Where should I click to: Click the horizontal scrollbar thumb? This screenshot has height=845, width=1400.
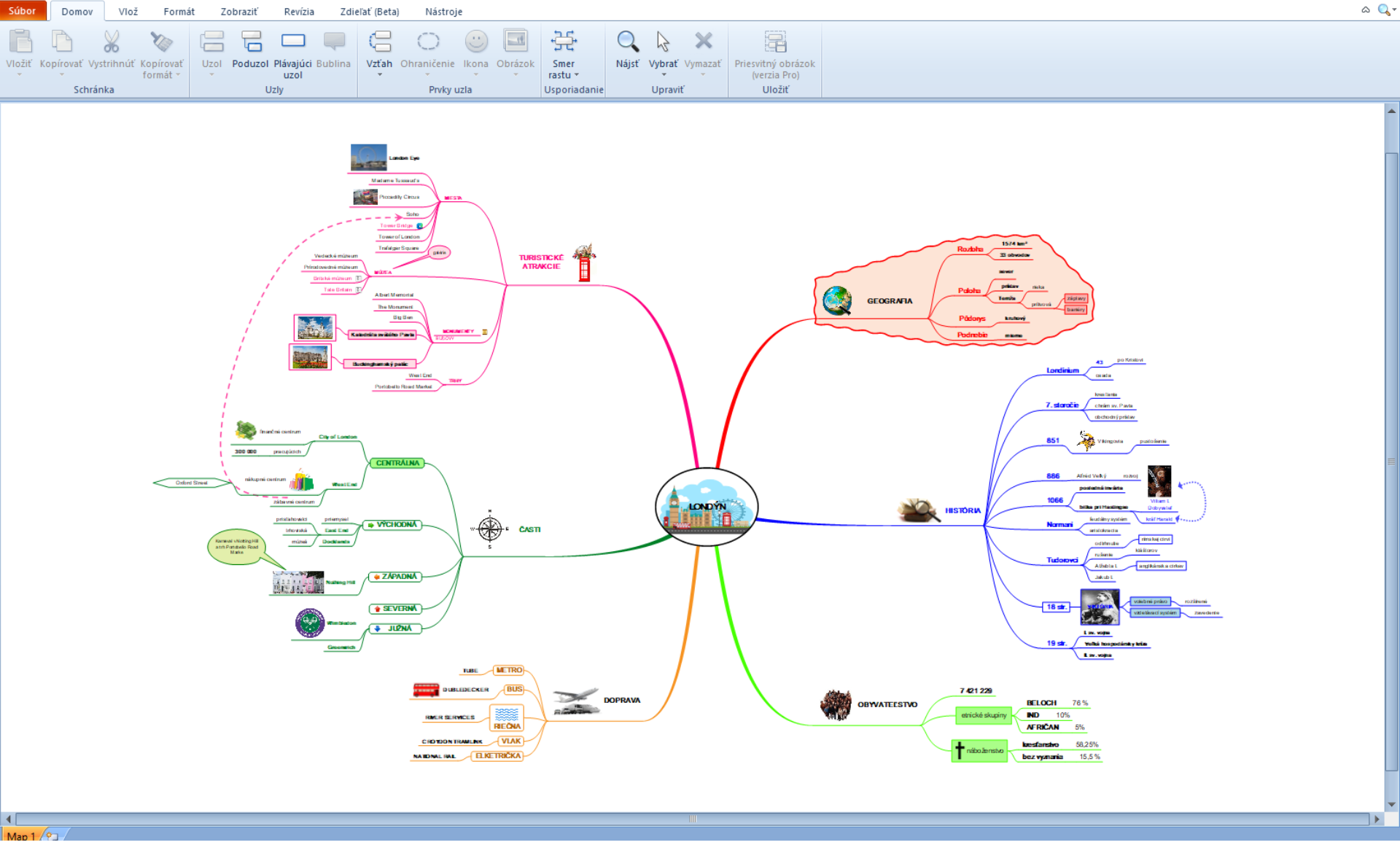tap(693, 819)
